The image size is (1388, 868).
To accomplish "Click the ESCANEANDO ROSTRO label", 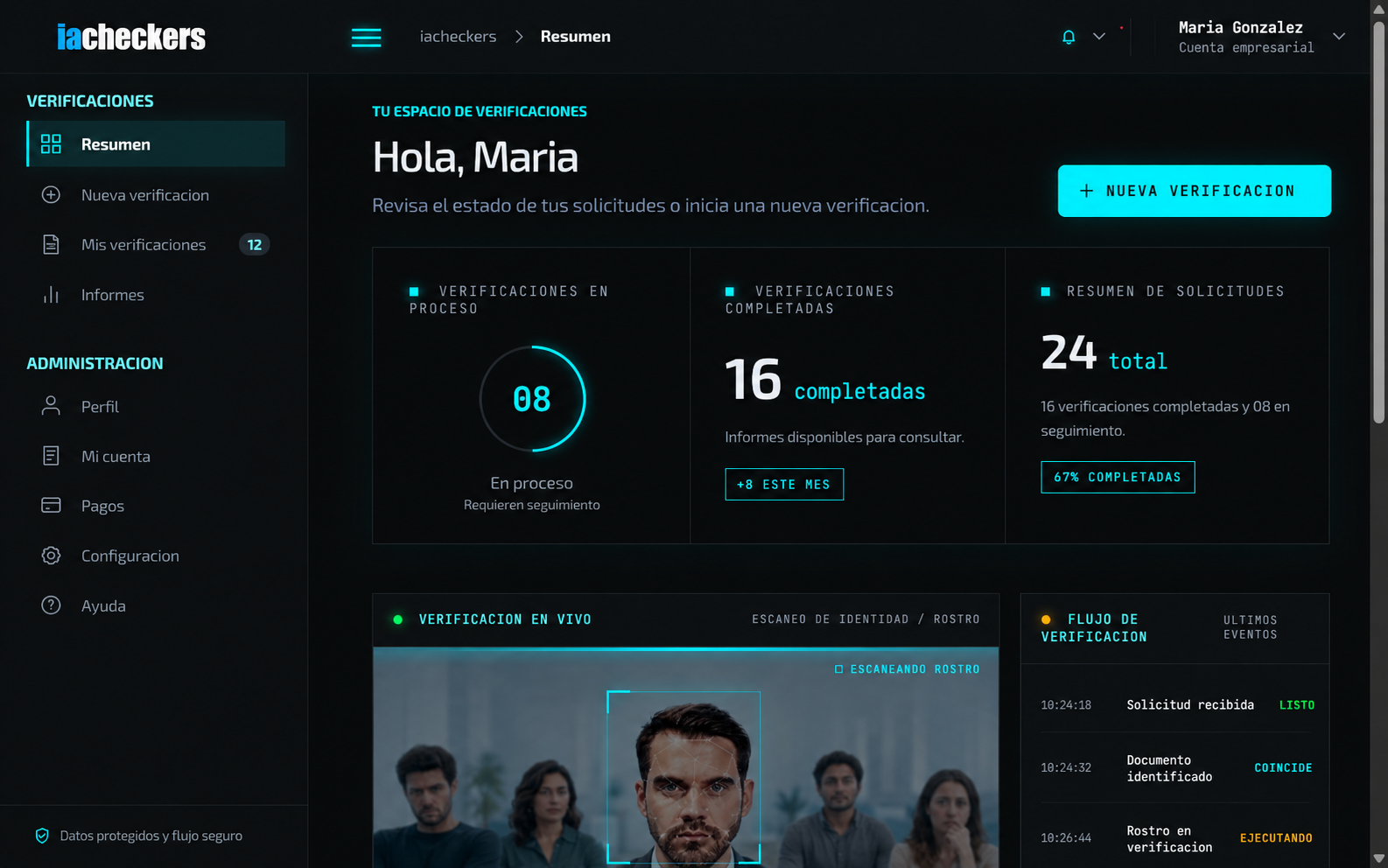I will pyautogui.click(x=908, y=669).
